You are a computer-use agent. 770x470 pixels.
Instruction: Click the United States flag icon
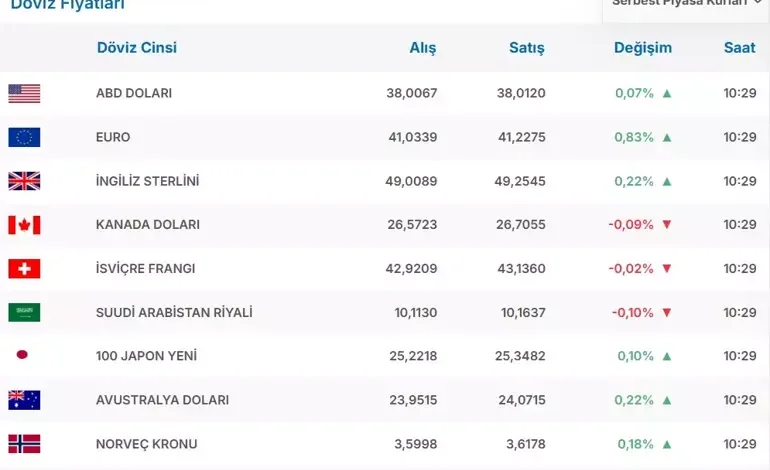tap(24, 93)
